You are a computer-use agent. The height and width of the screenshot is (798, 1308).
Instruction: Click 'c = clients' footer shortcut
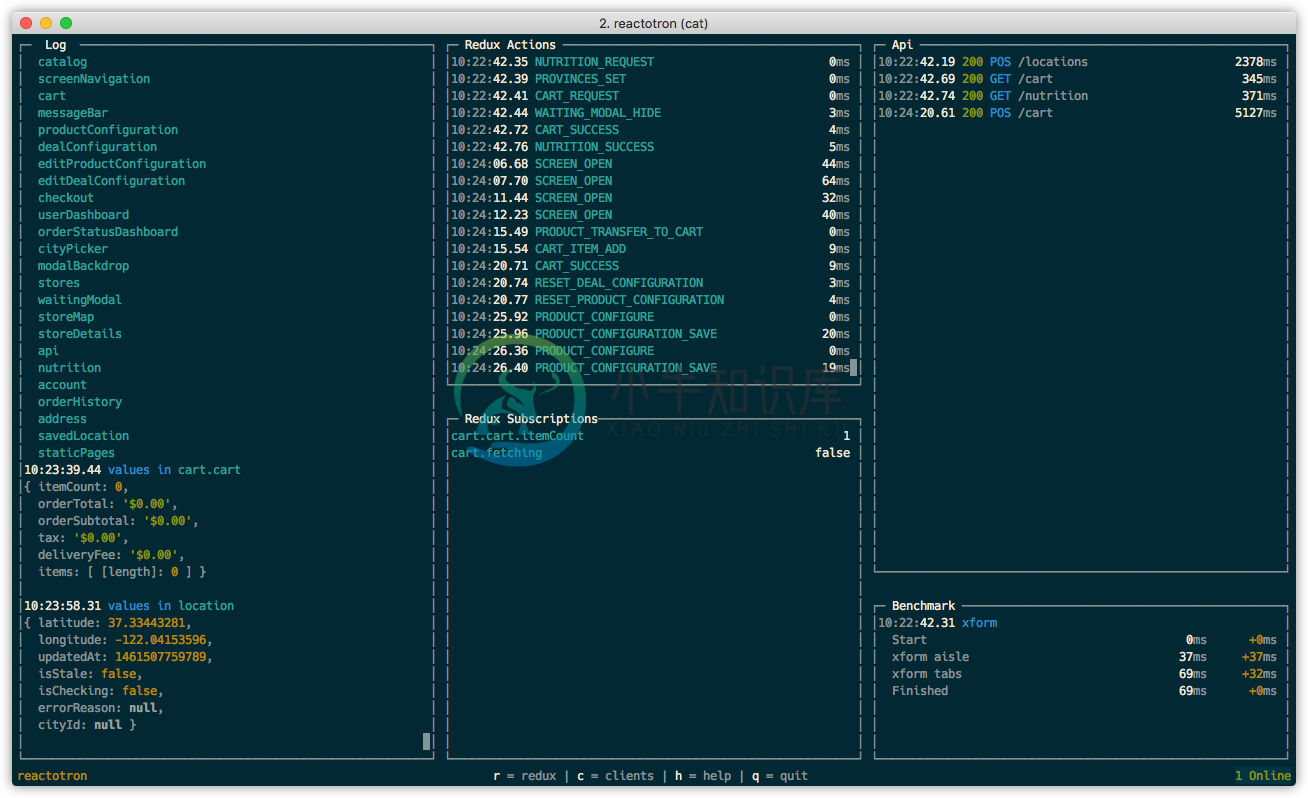tap(615, 776)
